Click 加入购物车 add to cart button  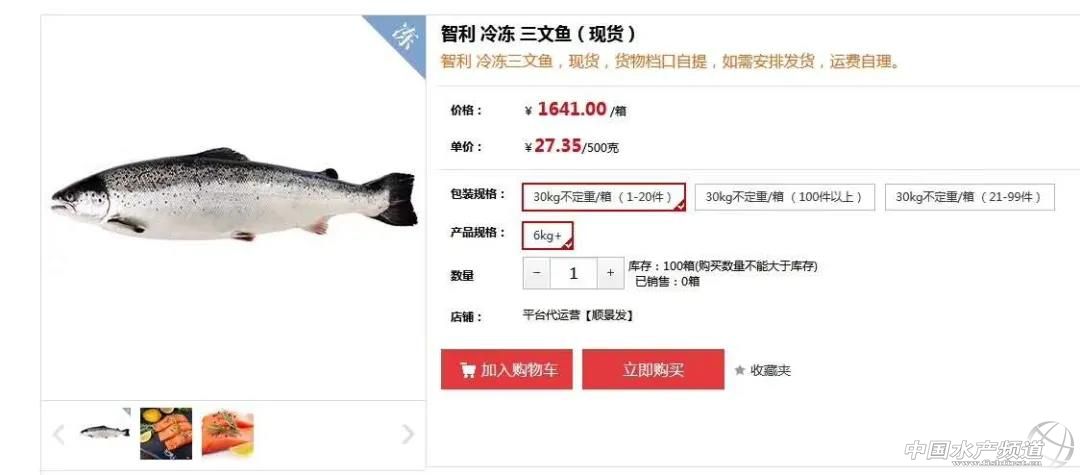[506, 370]
